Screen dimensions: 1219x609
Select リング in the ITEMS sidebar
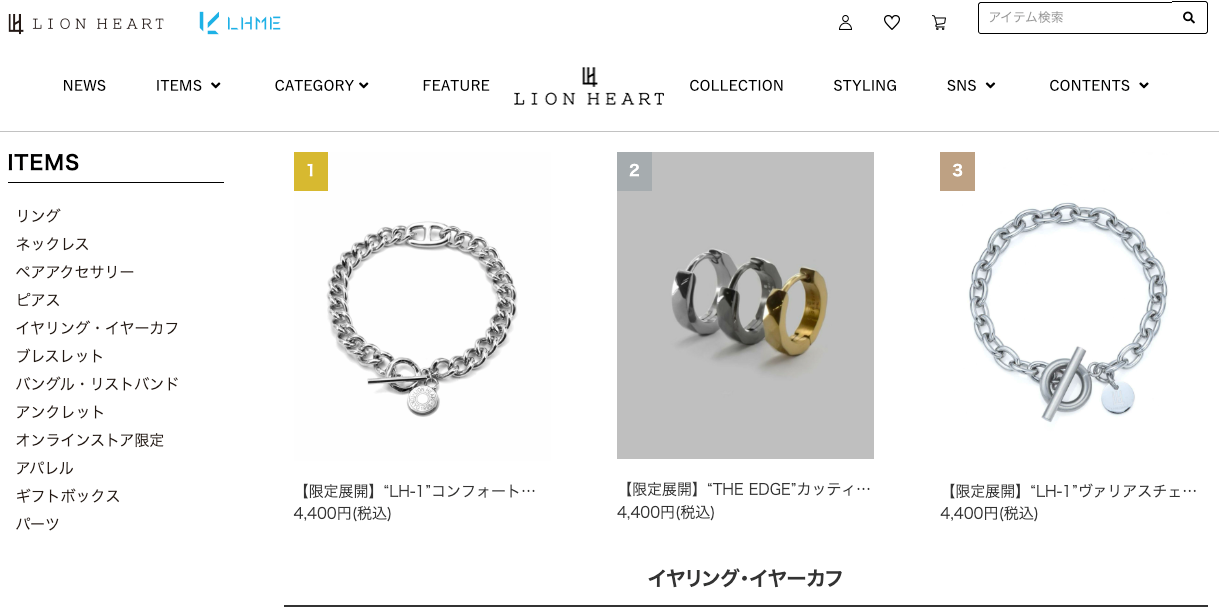[38, 216]
